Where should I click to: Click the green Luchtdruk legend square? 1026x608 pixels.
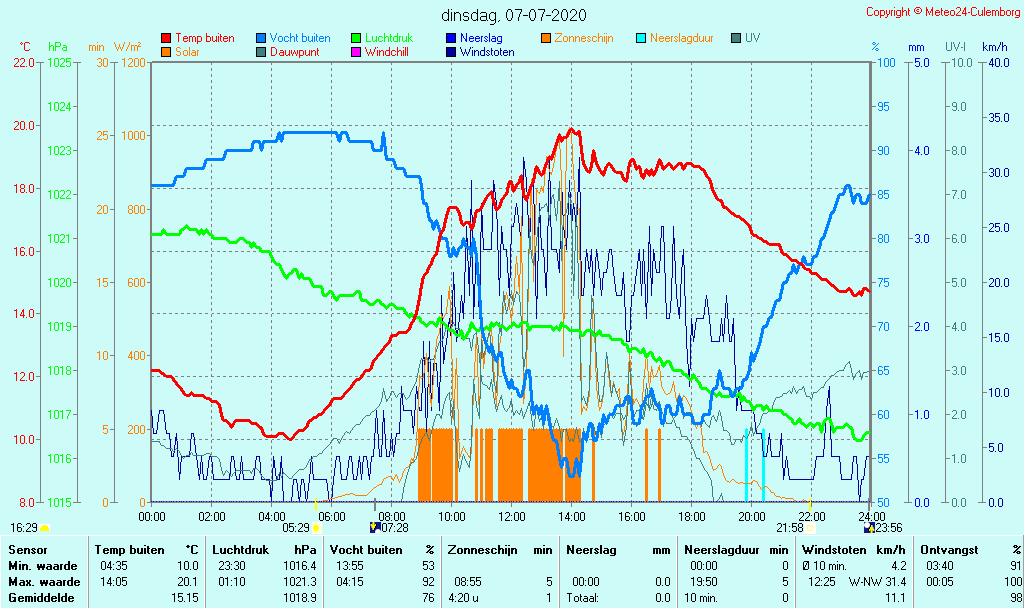click(x=356, y=38)
